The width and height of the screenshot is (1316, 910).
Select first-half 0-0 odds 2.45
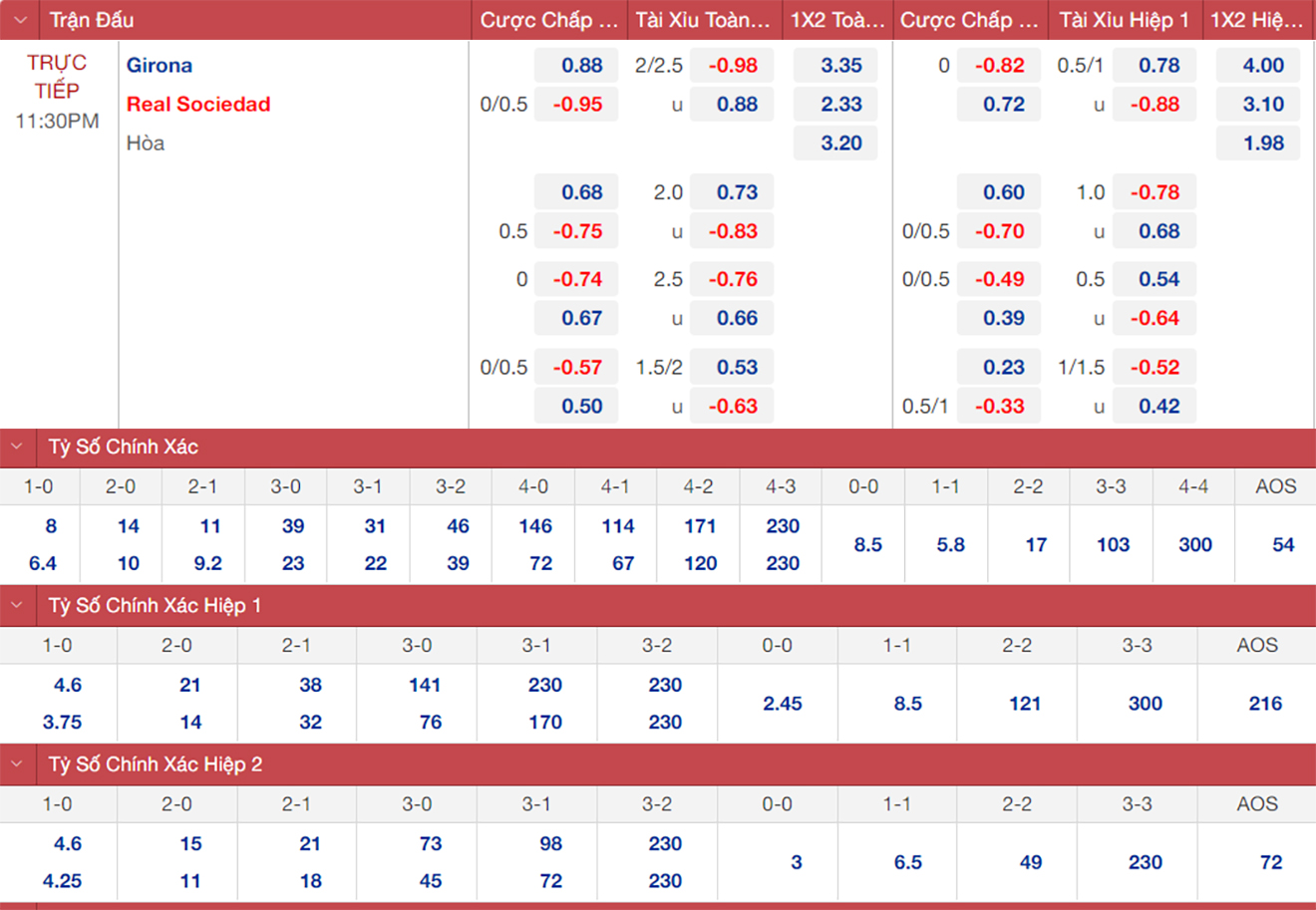point(782,704)
